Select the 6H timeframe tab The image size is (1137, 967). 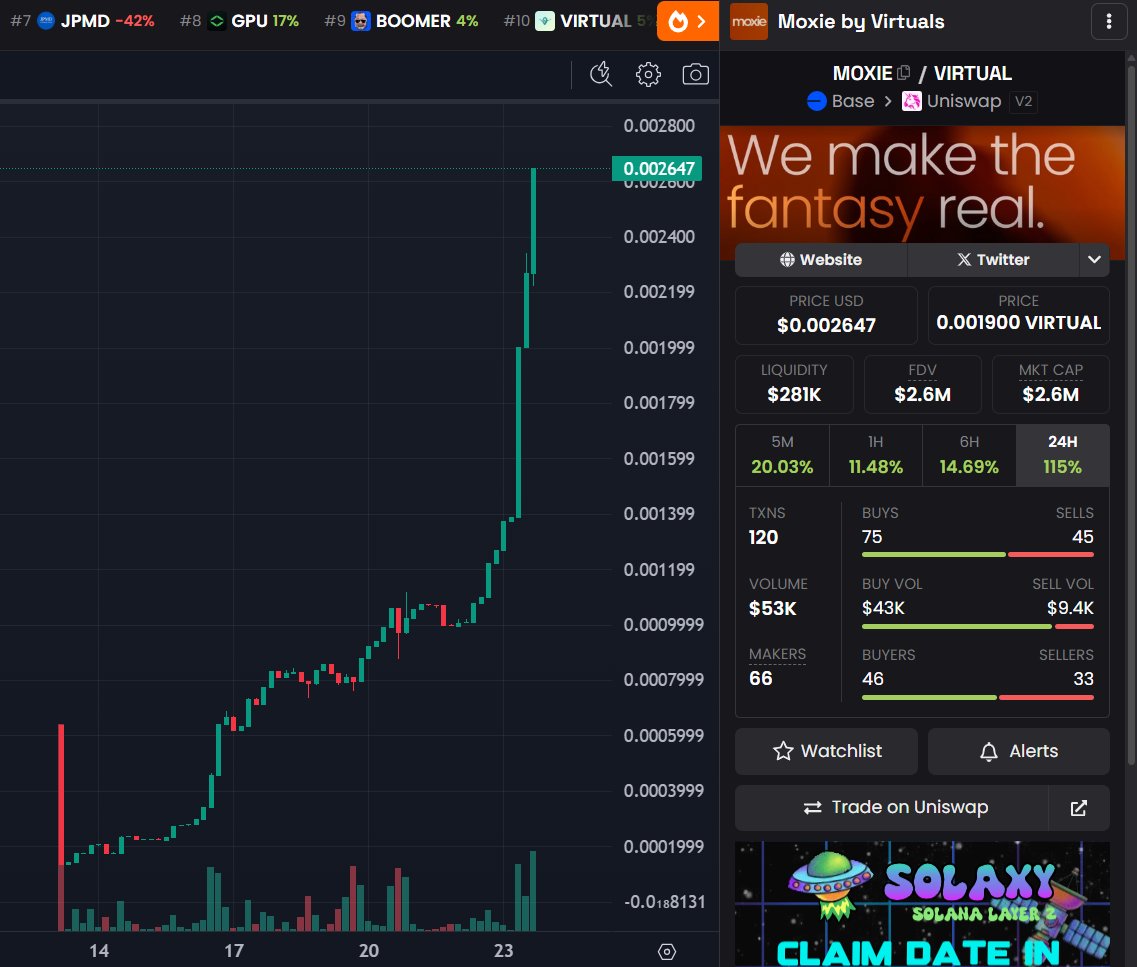coord(969,455)
